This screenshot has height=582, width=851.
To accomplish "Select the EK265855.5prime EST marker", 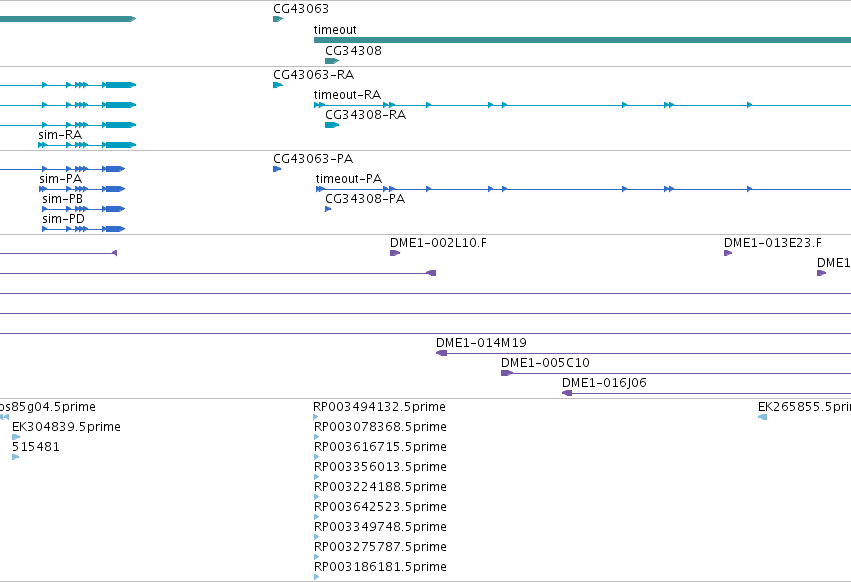I will [x=763, y=417].
